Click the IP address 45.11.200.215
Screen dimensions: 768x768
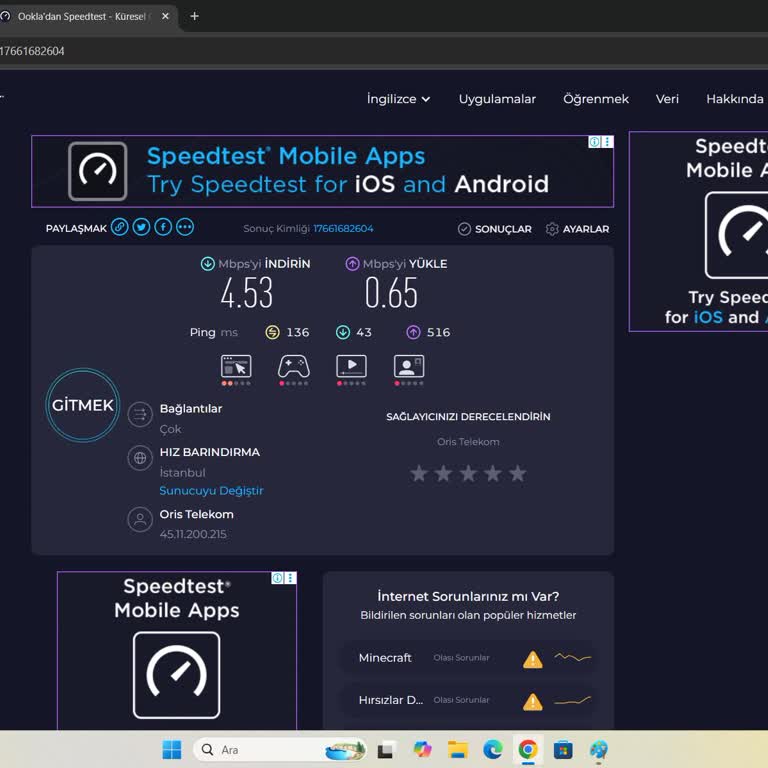[193, 534]
